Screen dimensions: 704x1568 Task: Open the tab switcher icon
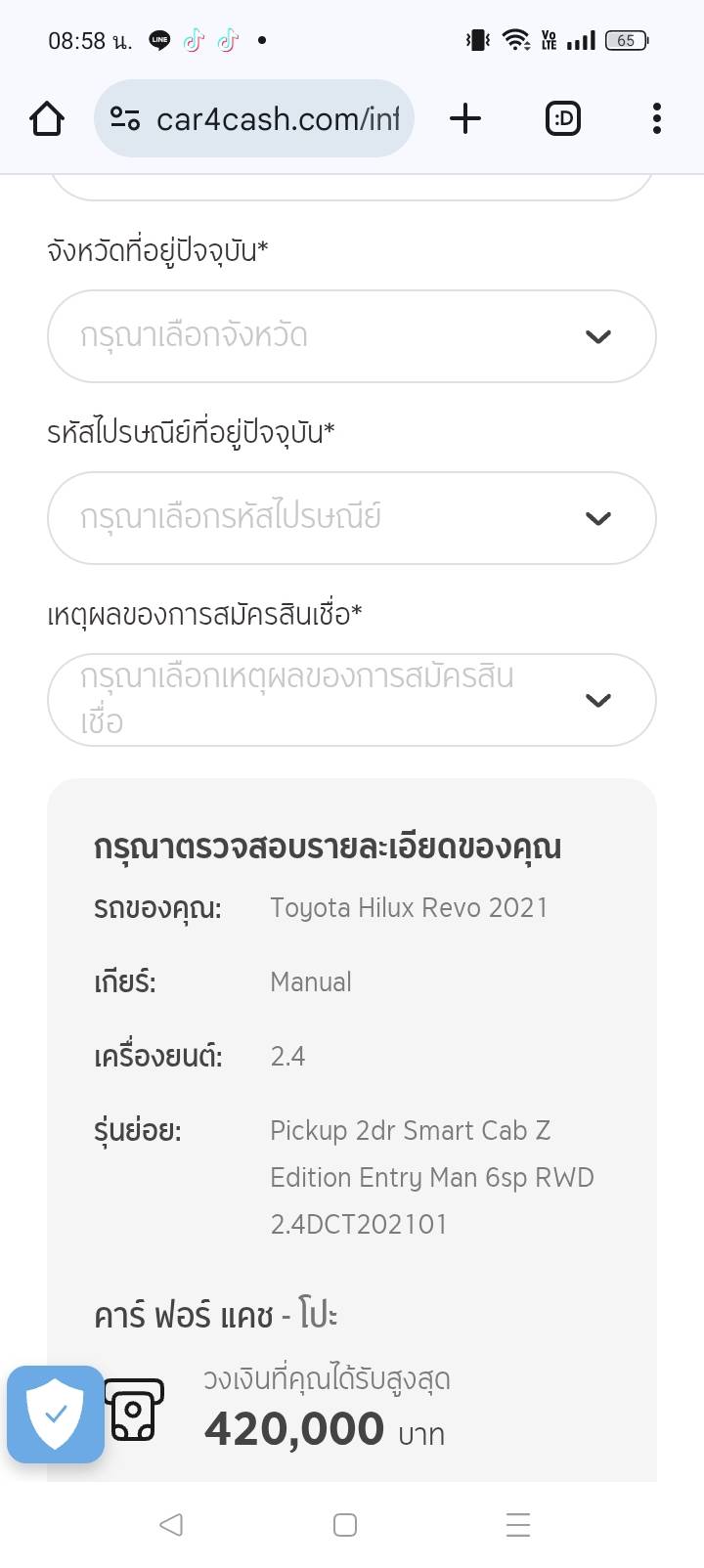click(562, 119)
